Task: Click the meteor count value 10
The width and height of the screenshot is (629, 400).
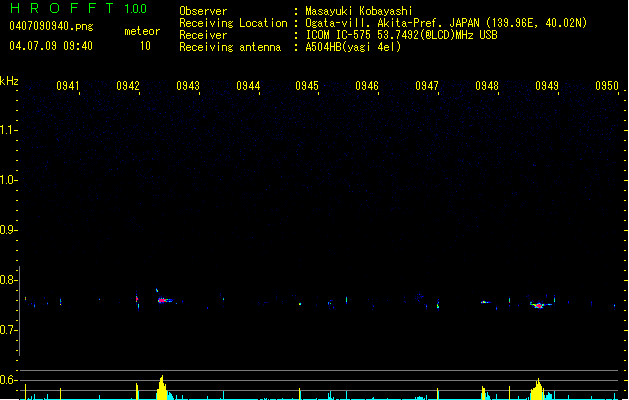Action: click(x=145, y=46)
